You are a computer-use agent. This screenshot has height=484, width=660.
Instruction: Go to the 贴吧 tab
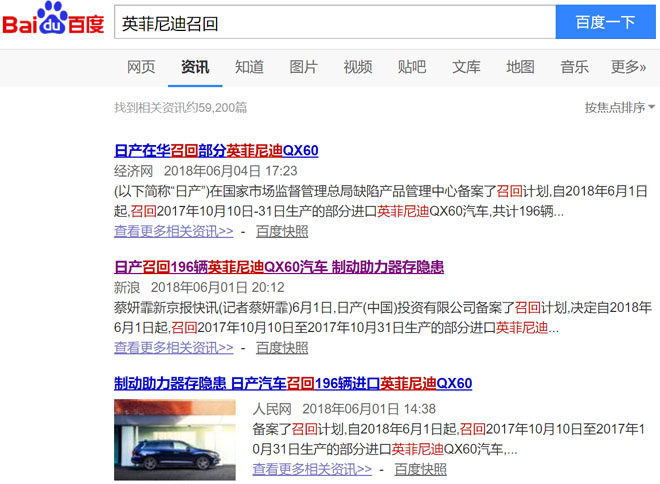point(412,67)
